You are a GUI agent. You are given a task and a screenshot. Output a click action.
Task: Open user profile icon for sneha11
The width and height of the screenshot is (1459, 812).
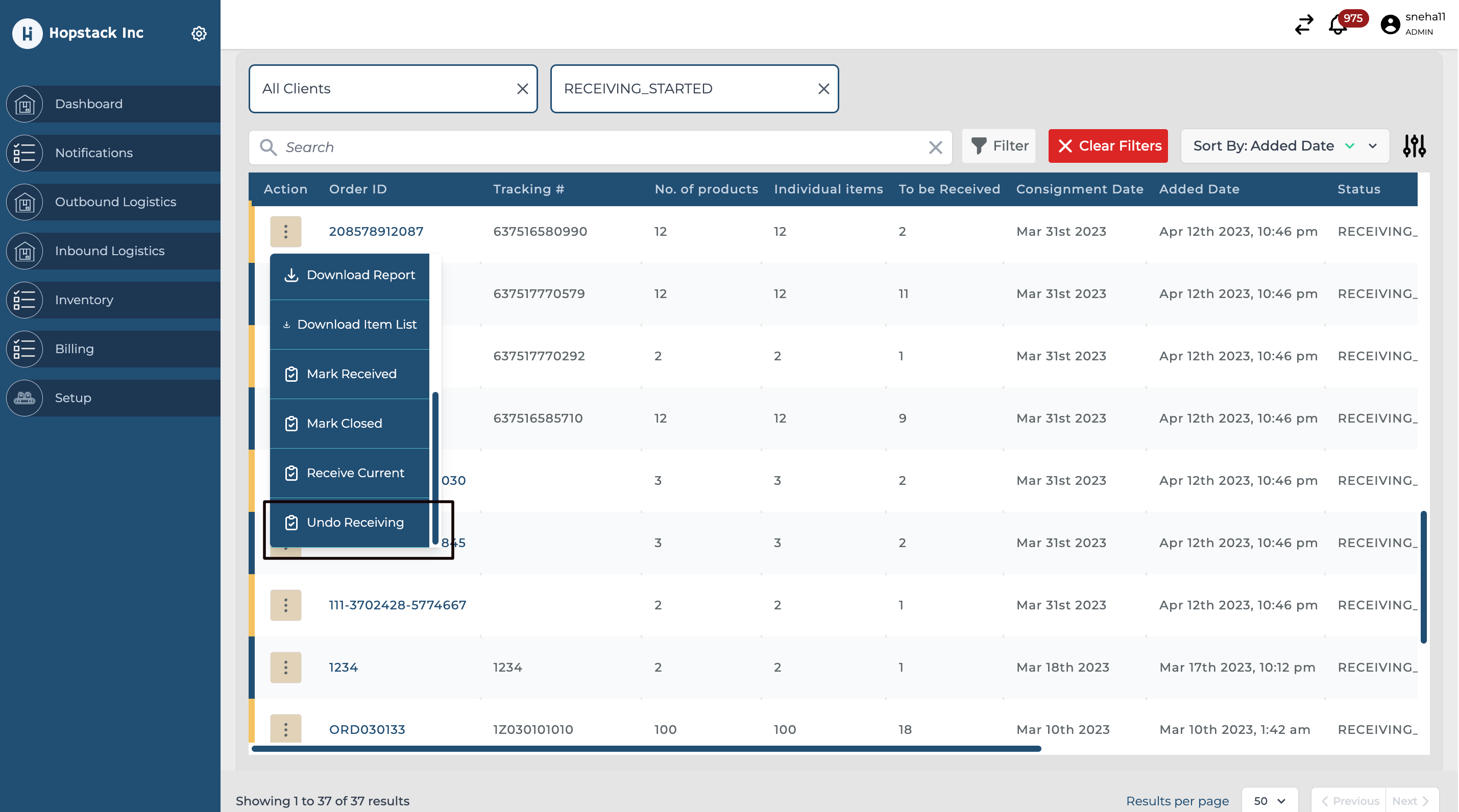pos(1390,24)
